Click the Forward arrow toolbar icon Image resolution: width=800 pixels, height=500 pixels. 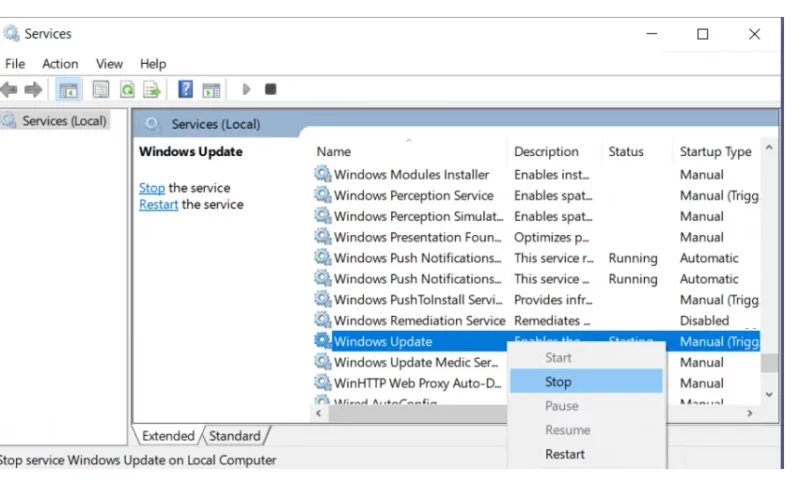pos(33,90)
